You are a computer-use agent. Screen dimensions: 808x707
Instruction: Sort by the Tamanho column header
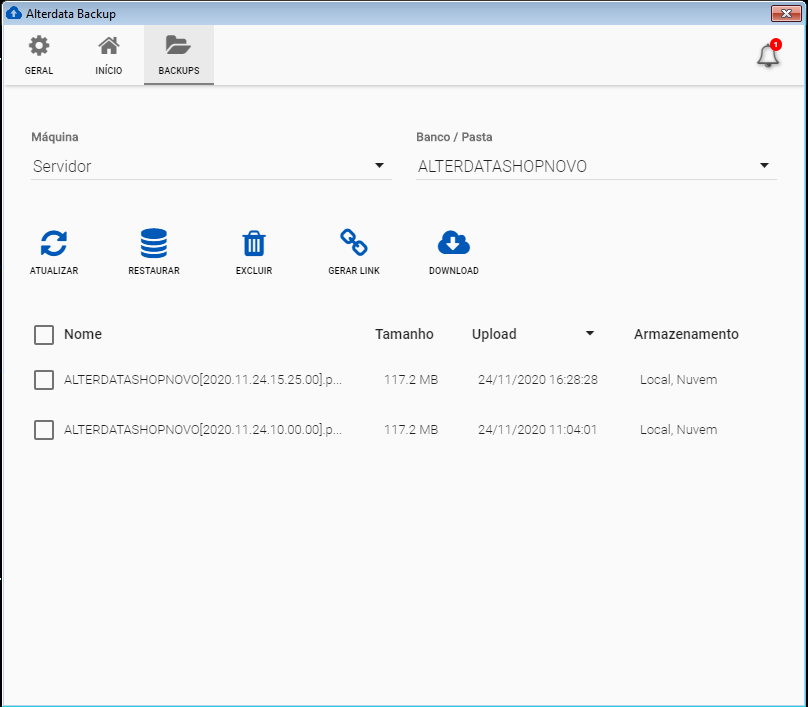click(404, 334)
